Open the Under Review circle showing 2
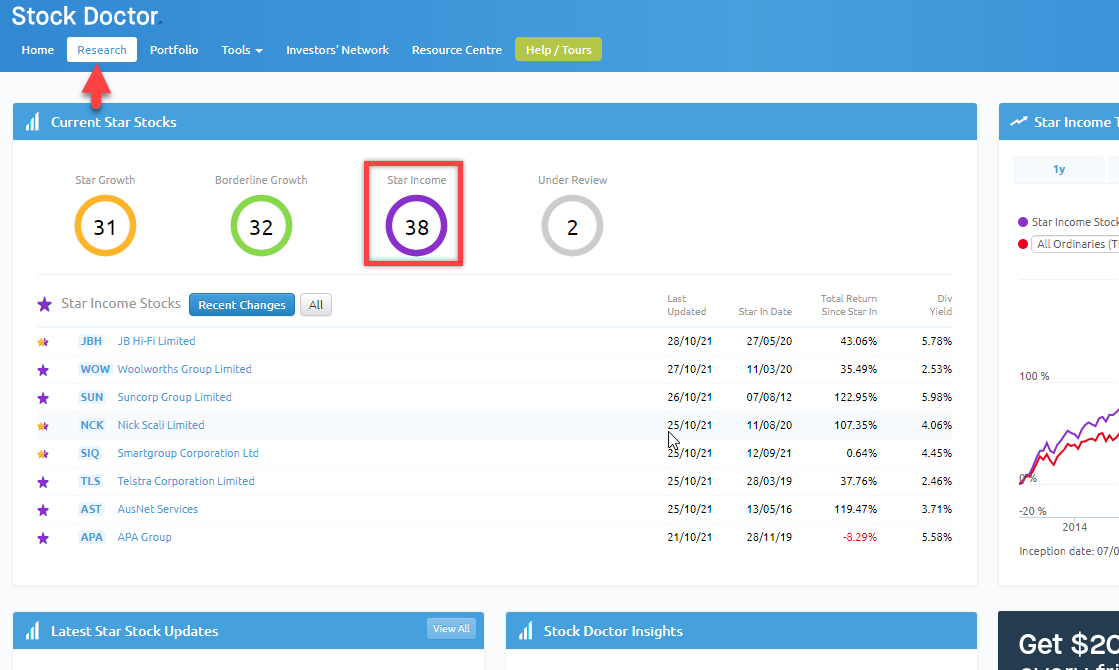Viewport: 1119px width, 670px height. 572,226
